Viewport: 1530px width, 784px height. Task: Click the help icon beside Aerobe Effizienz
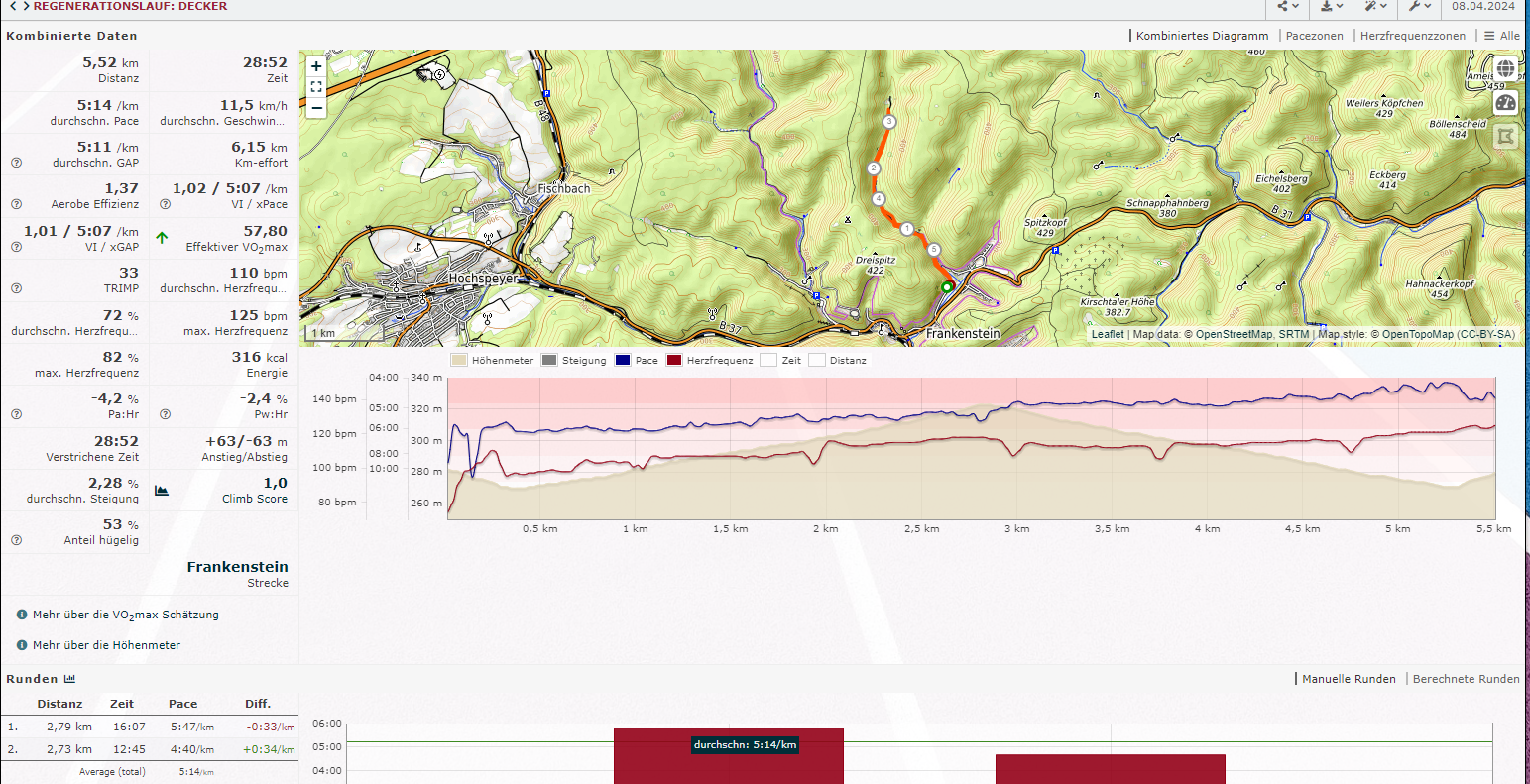point(16,204)
